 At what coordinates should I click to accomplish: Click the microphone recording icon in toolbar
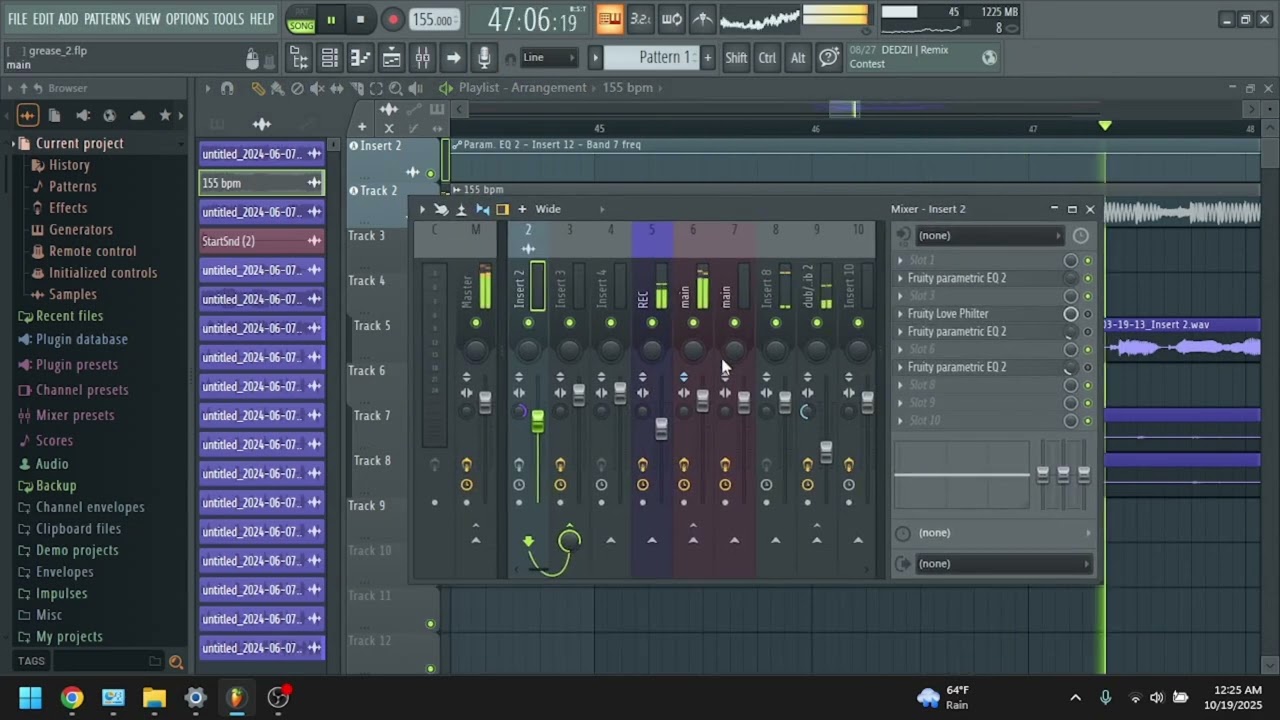point(484,58)
